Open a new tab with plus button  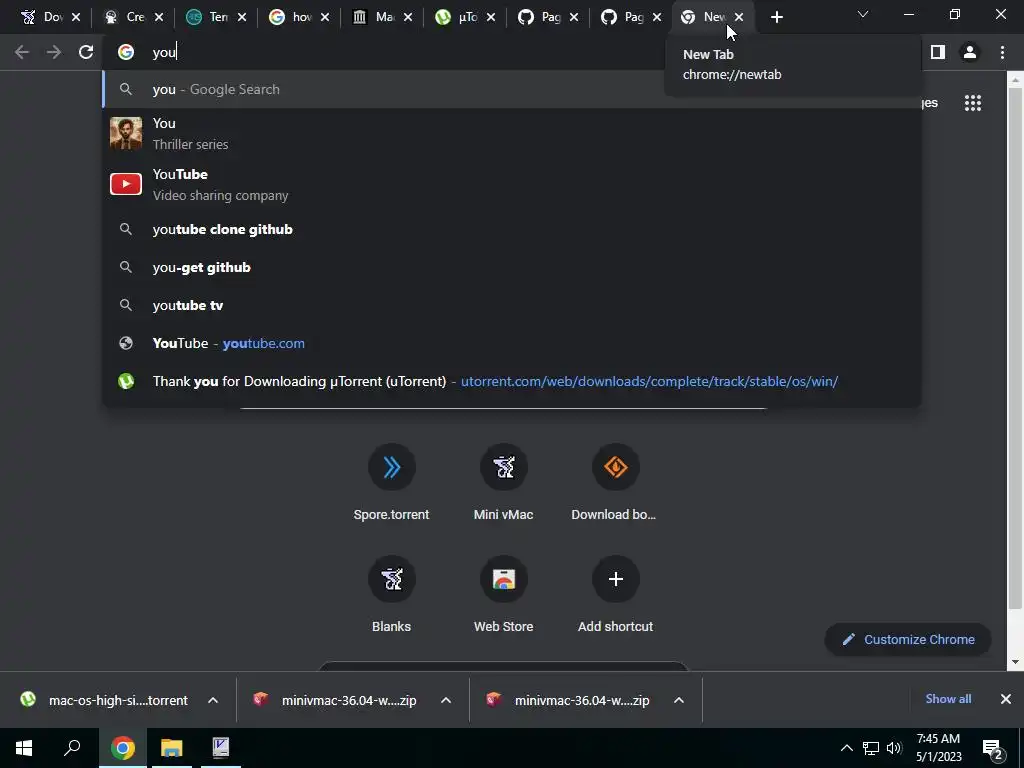(776, 18)
